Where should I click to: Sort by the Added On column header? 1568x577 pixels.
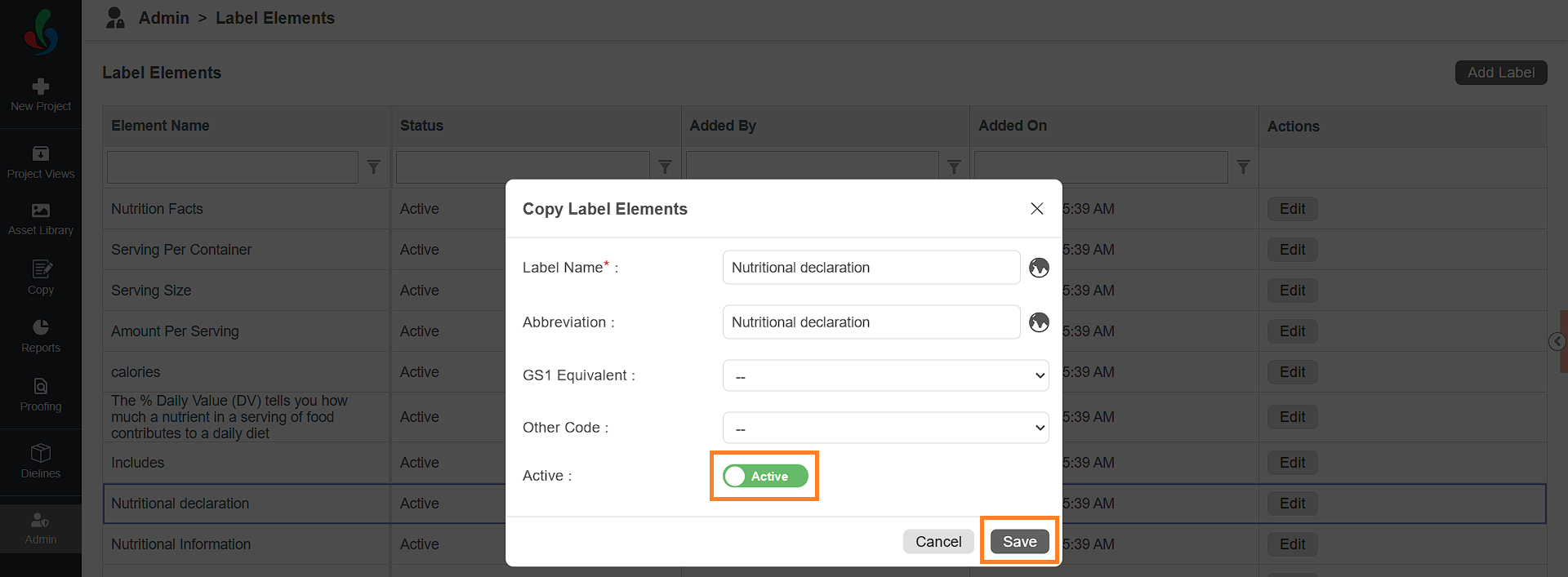(1013, 126)
